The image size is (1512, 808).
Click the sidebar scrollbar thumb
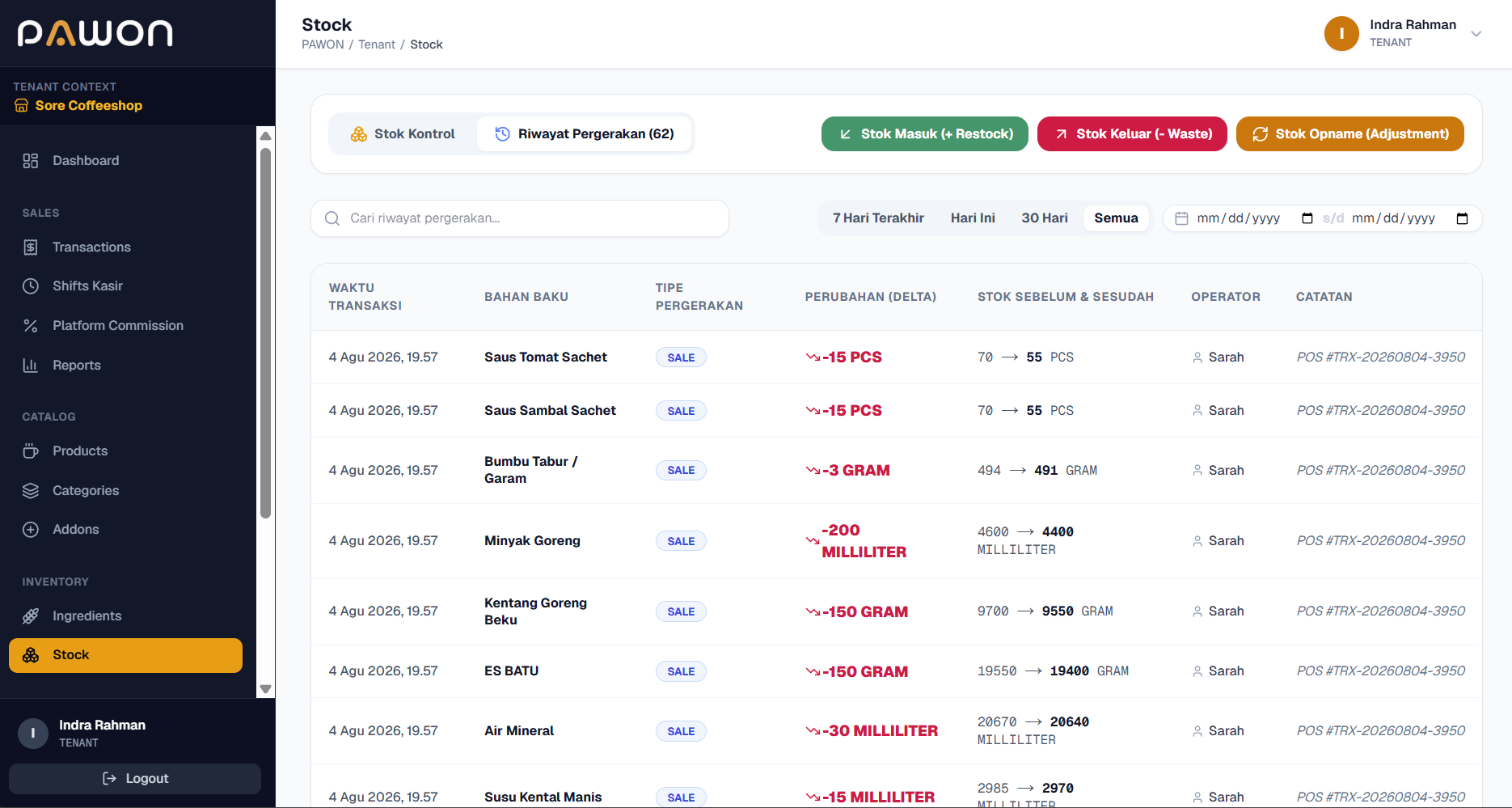pyautogui.click(x=265, y=333)
